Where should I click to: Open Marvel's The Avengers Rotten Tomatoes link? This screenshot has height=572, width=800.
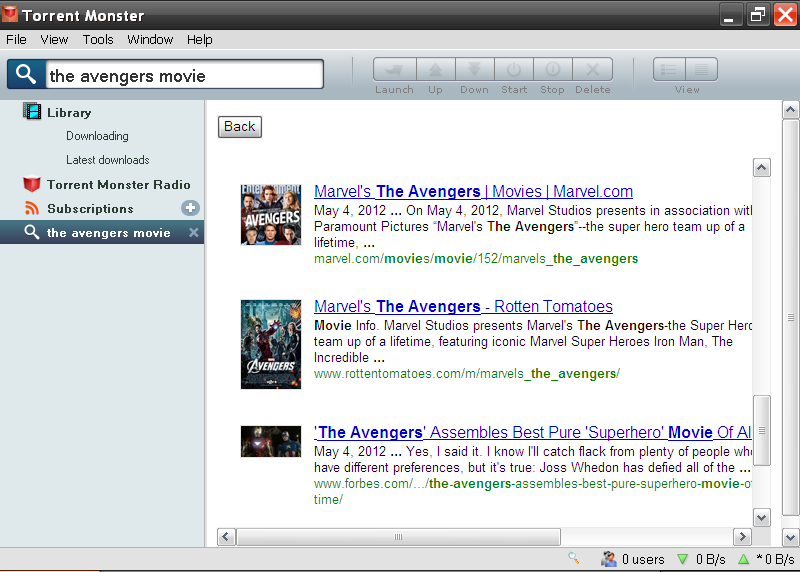click(x=463, y=306)
